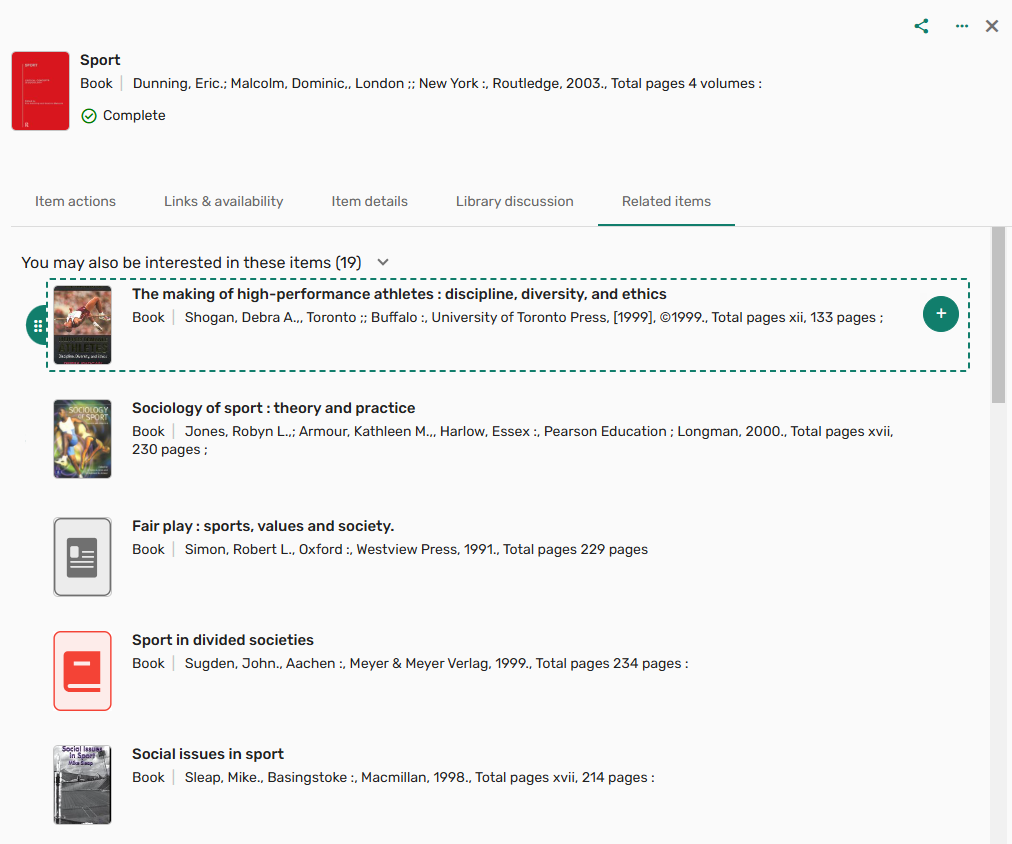Collapse the interested items list chevron
Image resolution: width=1012 pixels, height=844 pixels.
(383, 262)
